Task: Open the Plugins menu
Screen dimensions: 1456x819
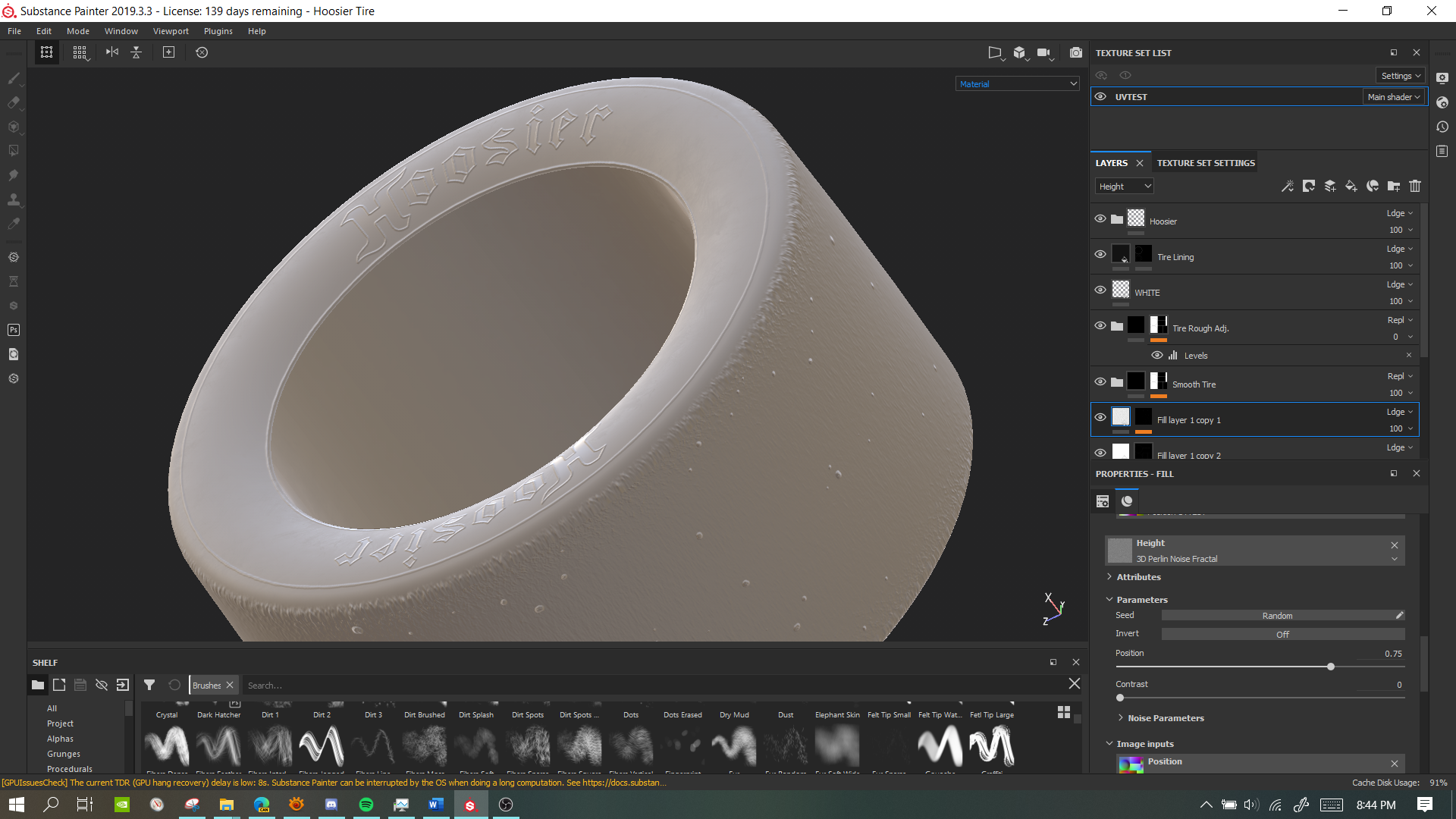Action: 218,31
